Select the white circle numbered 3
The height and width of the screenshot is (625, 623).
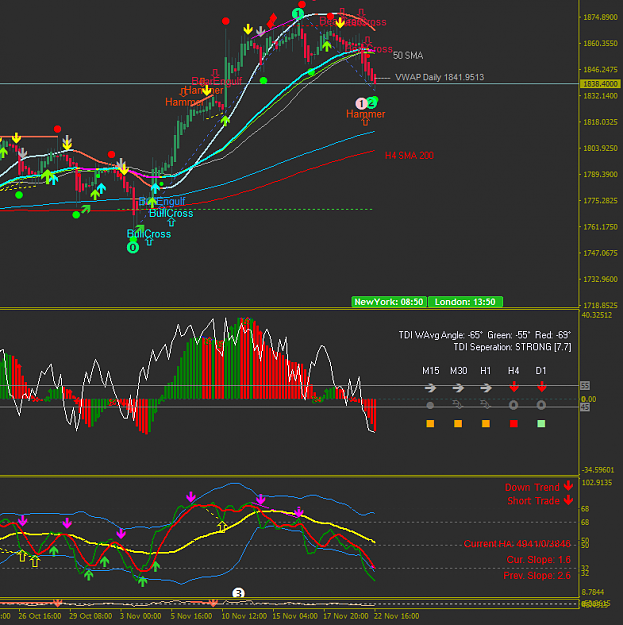point(238,594)
